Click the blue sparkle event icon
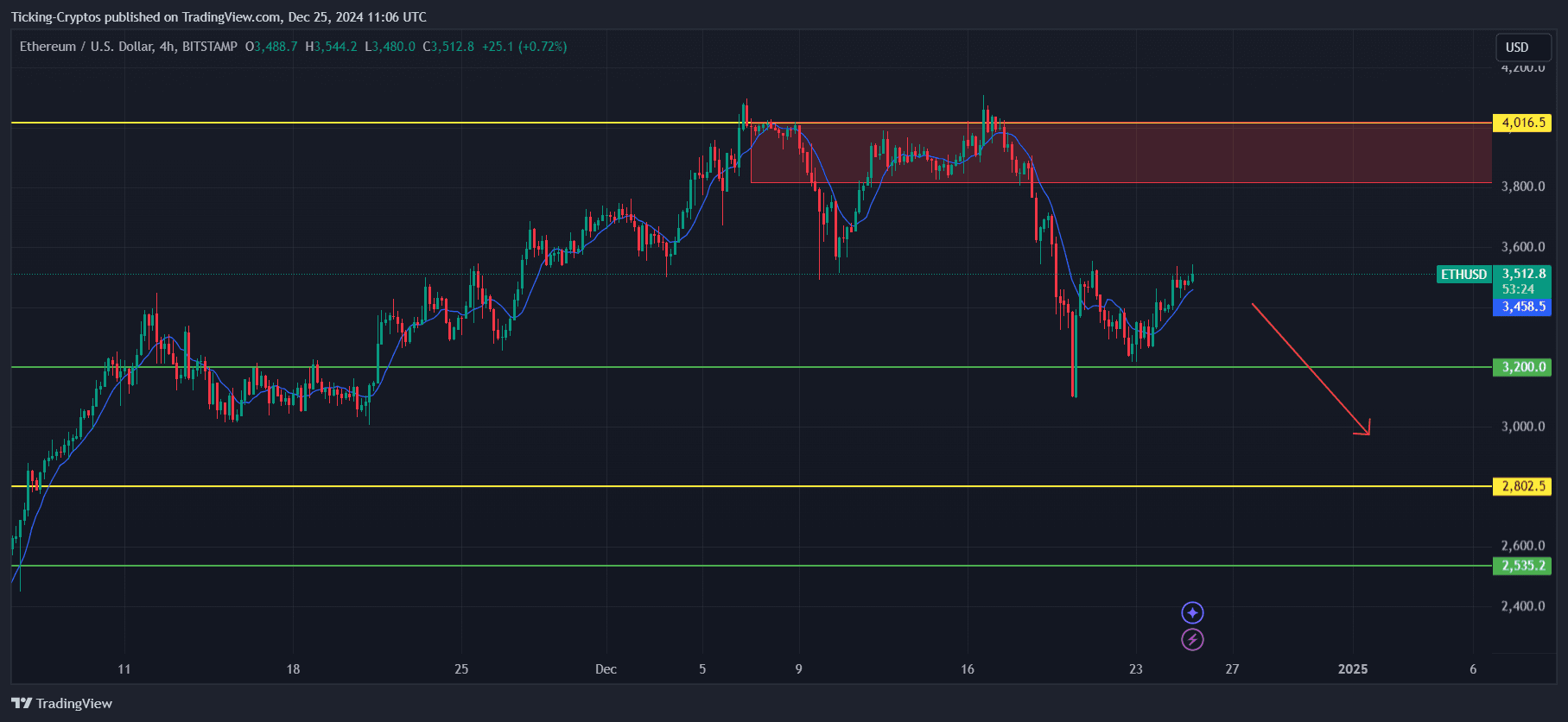The height and width of the screenshot is (722, 1568). (1192, 613)
